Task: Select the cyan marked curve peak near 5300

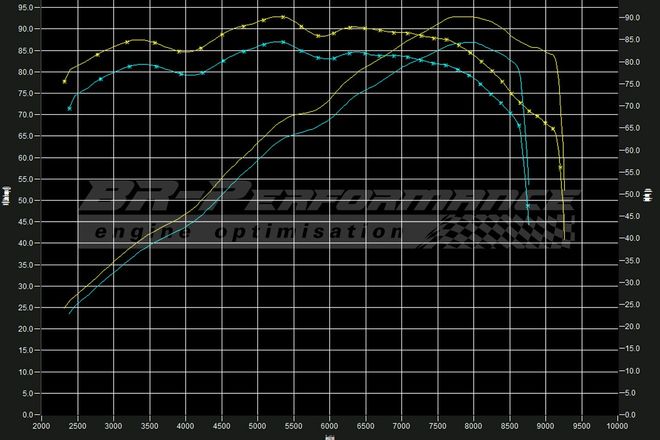Action: click(282, 42)
